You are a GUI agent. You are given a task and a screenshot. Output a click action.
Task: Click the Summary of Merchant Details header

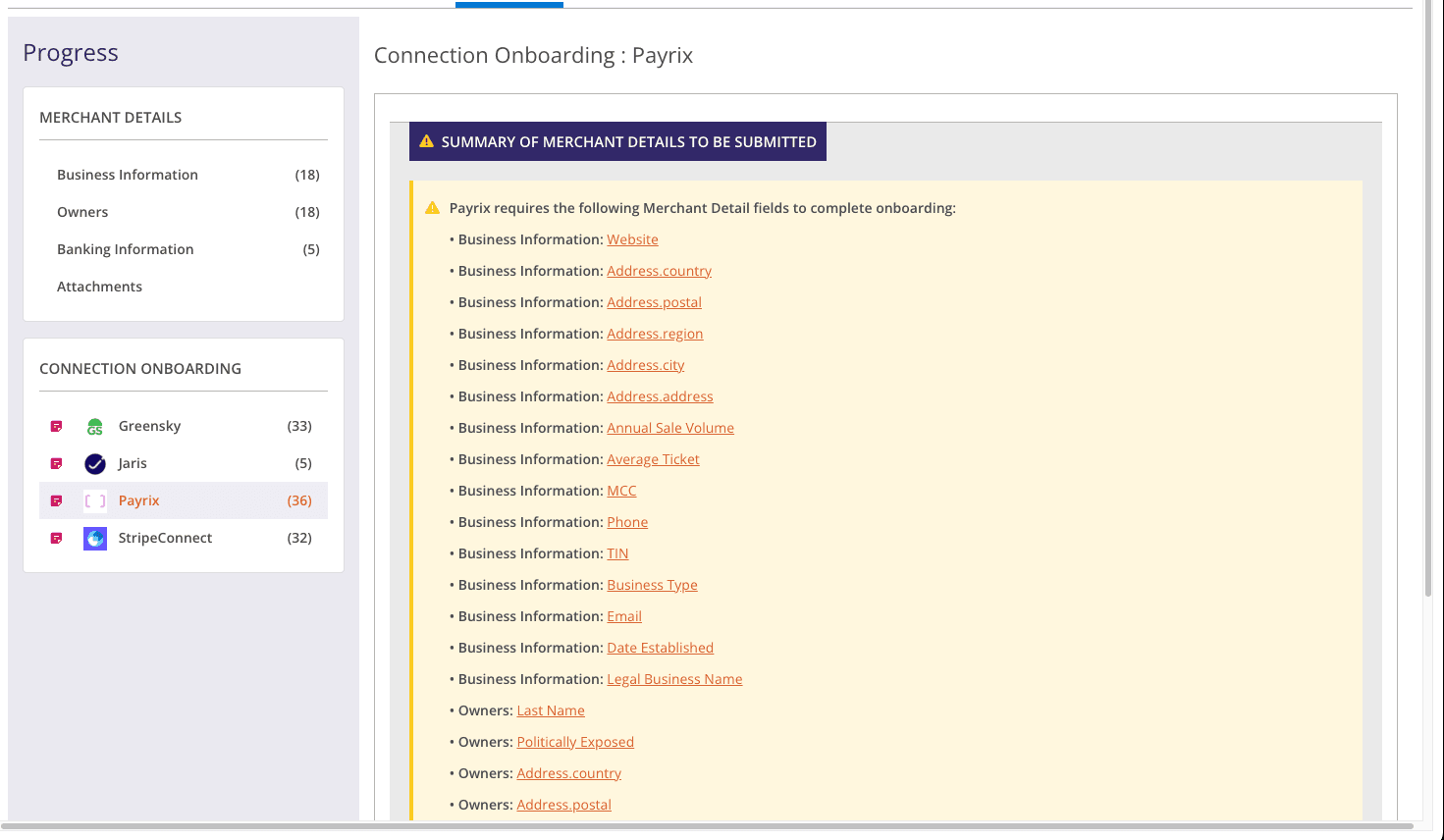pyautogui.click(x=617, y=141)
